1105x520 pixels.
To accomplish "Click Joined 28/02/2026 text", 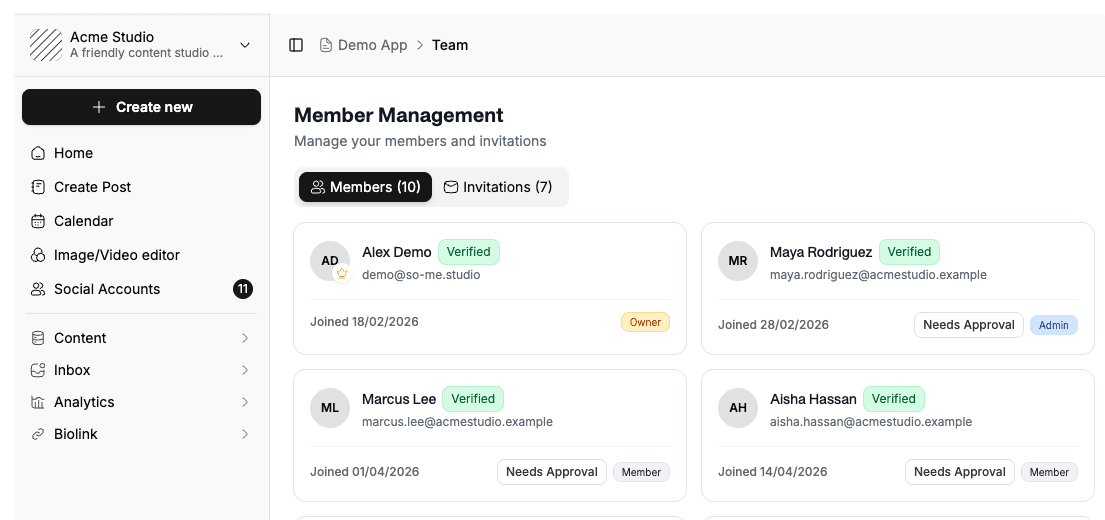I will coord(773,325).
